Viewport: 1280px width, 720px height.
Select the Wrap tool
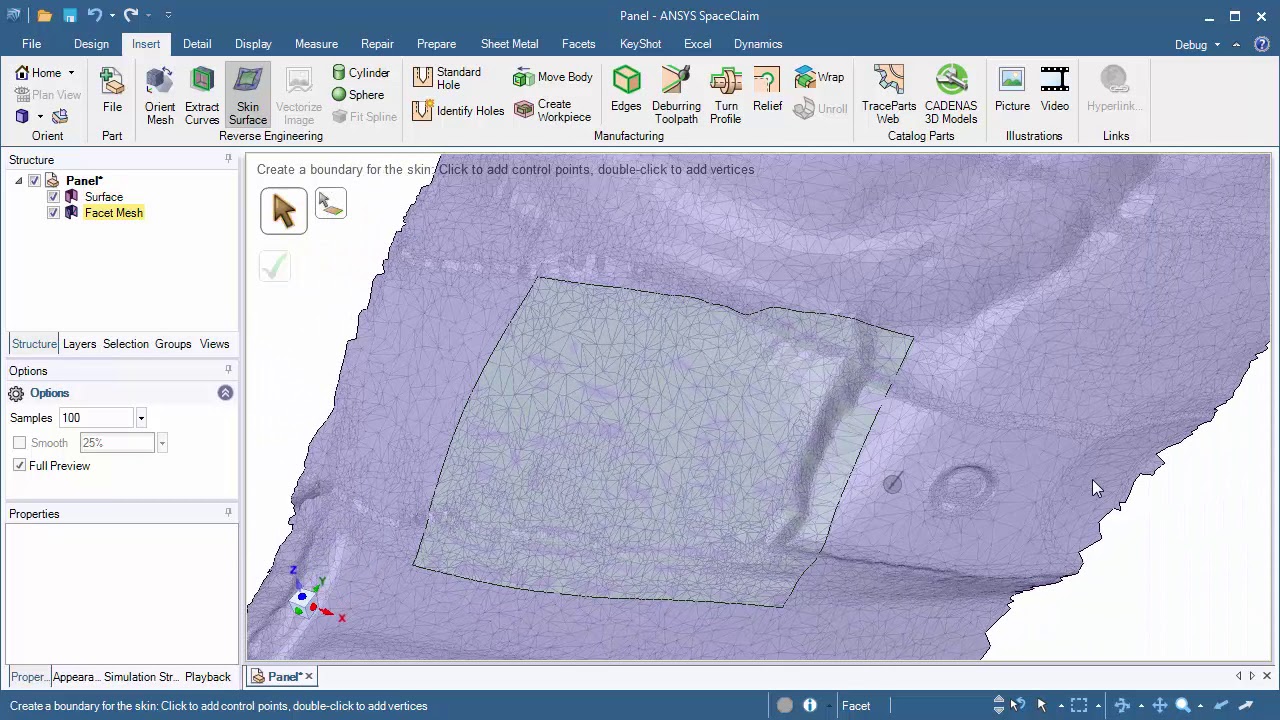click(x=820, y=77)
